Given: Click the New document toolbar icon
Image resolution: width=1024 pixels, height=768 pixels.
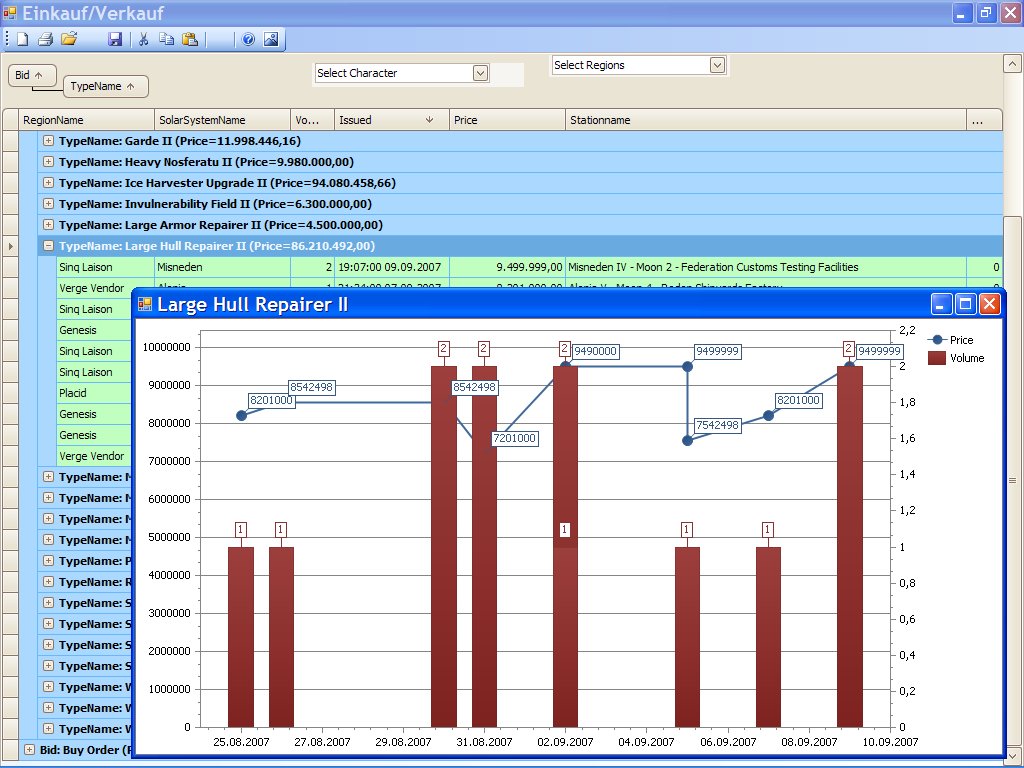Looking at the screenshot, I should click(22, 40).
